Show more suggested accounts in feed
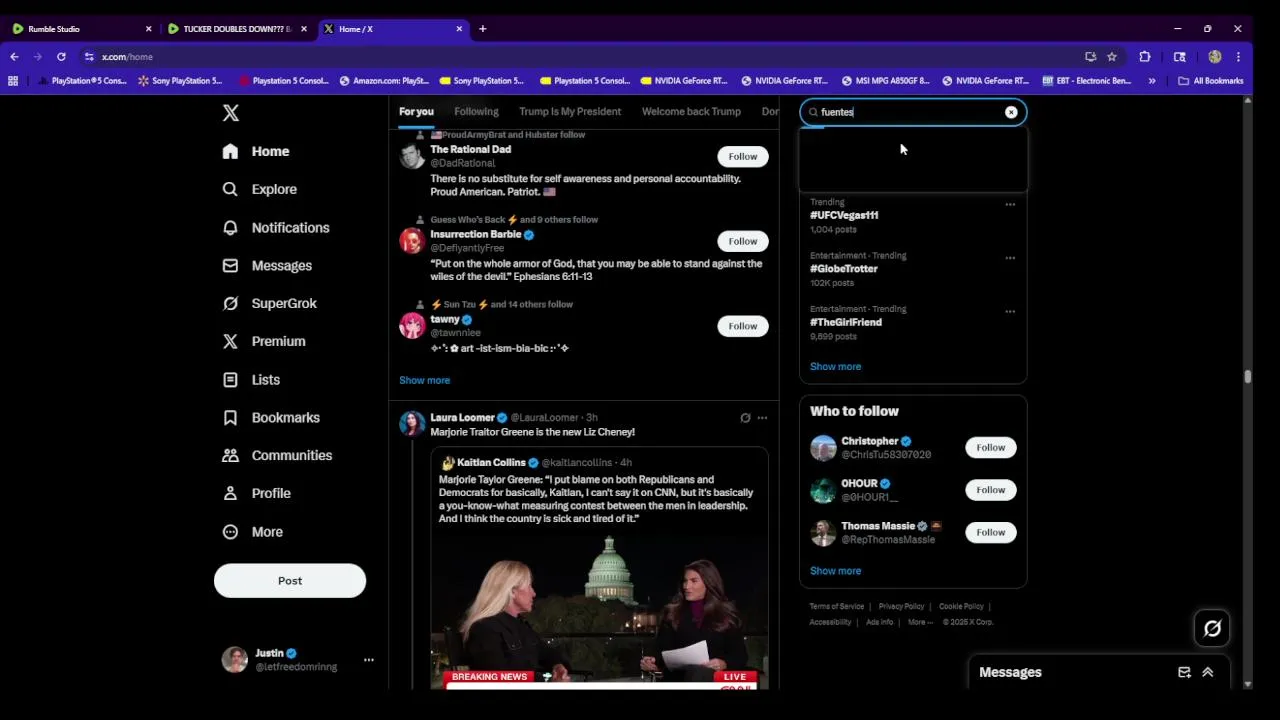This screenshot has width=1280, height=720. [x=424, y=380]
